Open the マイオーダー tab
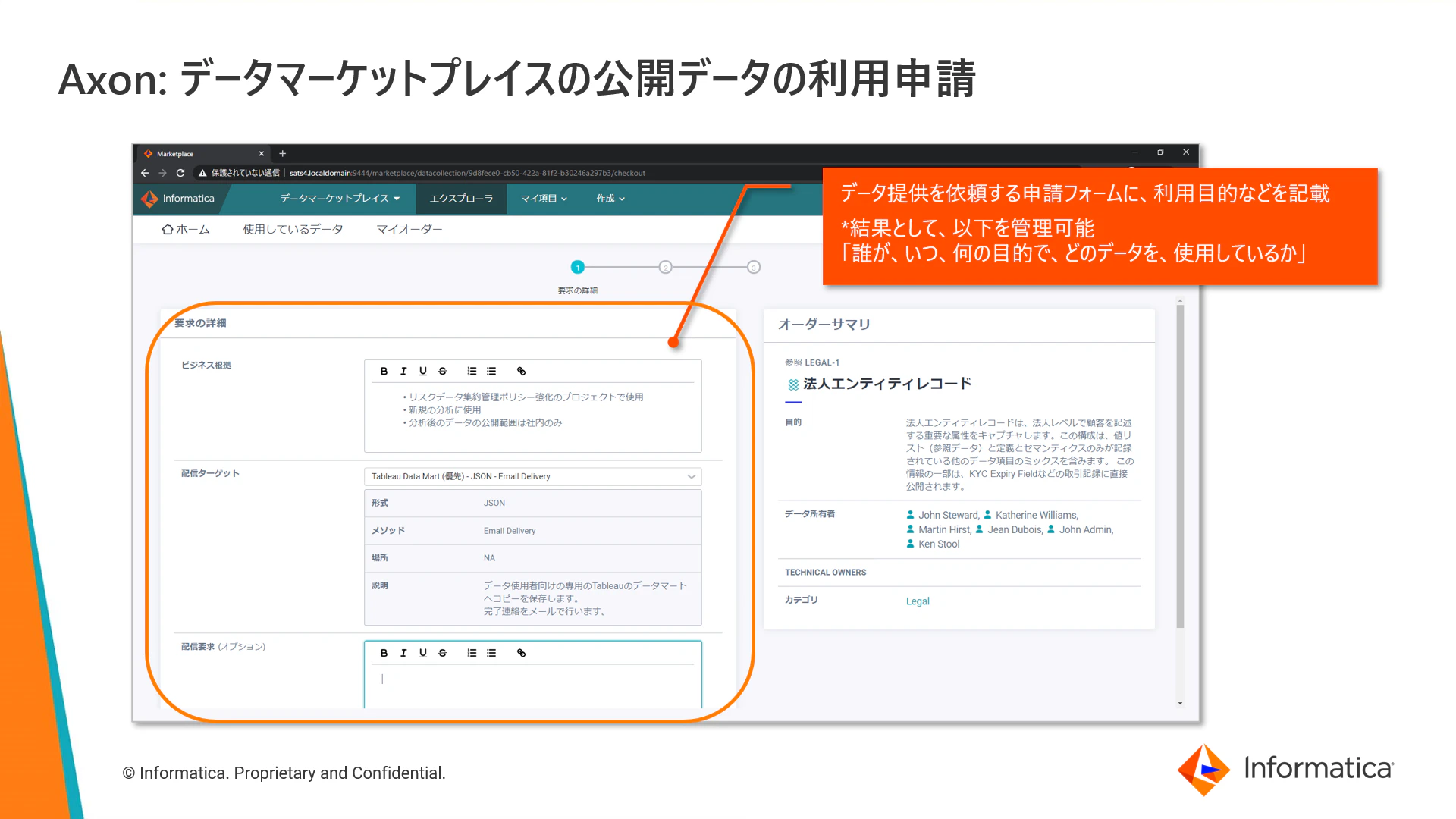This screenshot has height=819, width=1456. click(x=409, y=229)
